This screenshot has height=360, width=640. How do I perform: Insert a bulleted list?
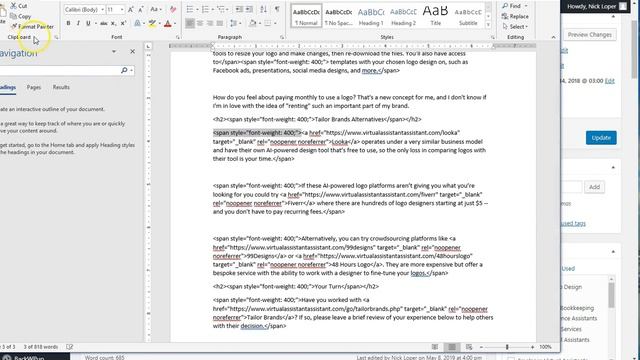click(x=190, y=9)
